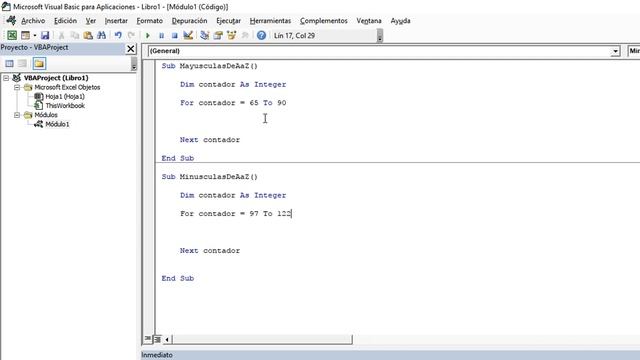The width and height of the screenshot is (640, 360).
Task: Open the Insert object dropdown arrow
Action: click(x=35, y=36)
